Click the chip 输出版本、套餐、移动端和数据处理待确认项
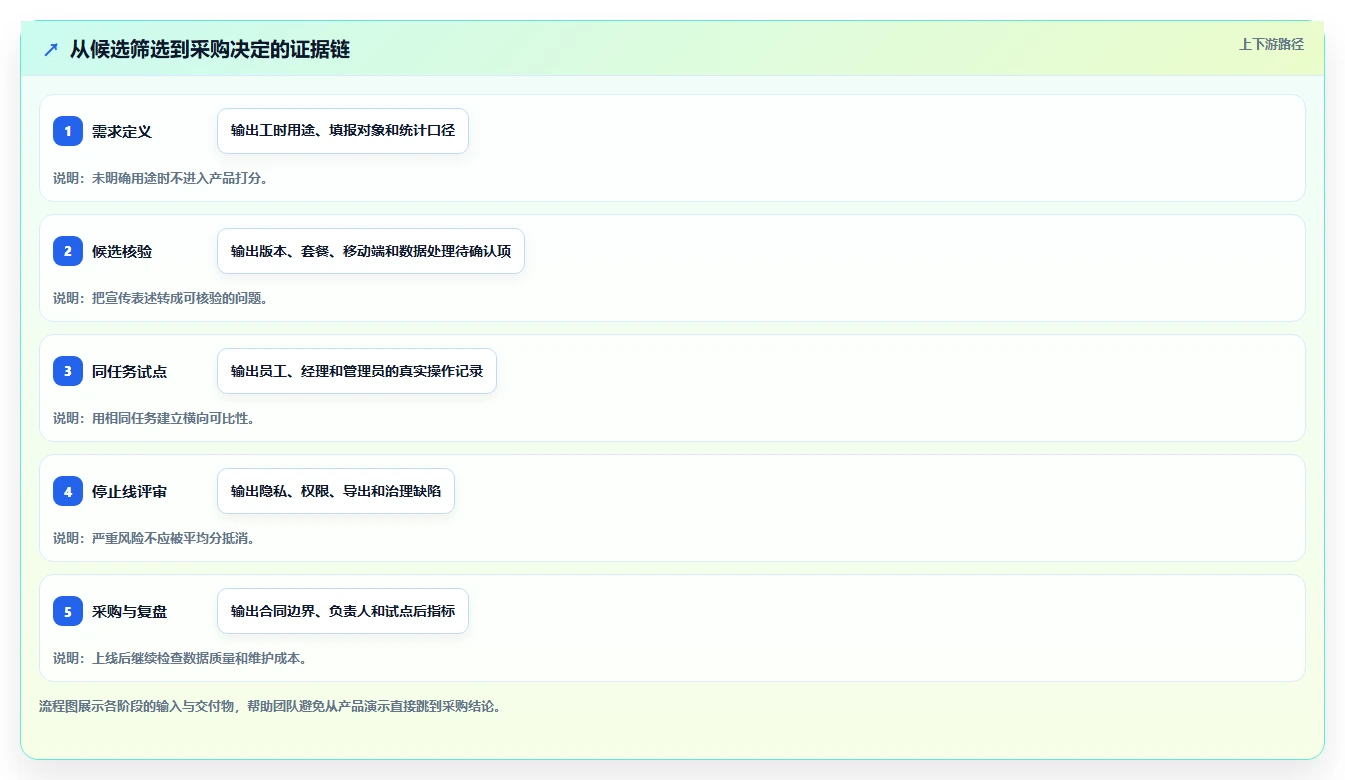Image resolution: width=1345 pixels, height=780 pixels. [371, 251]
